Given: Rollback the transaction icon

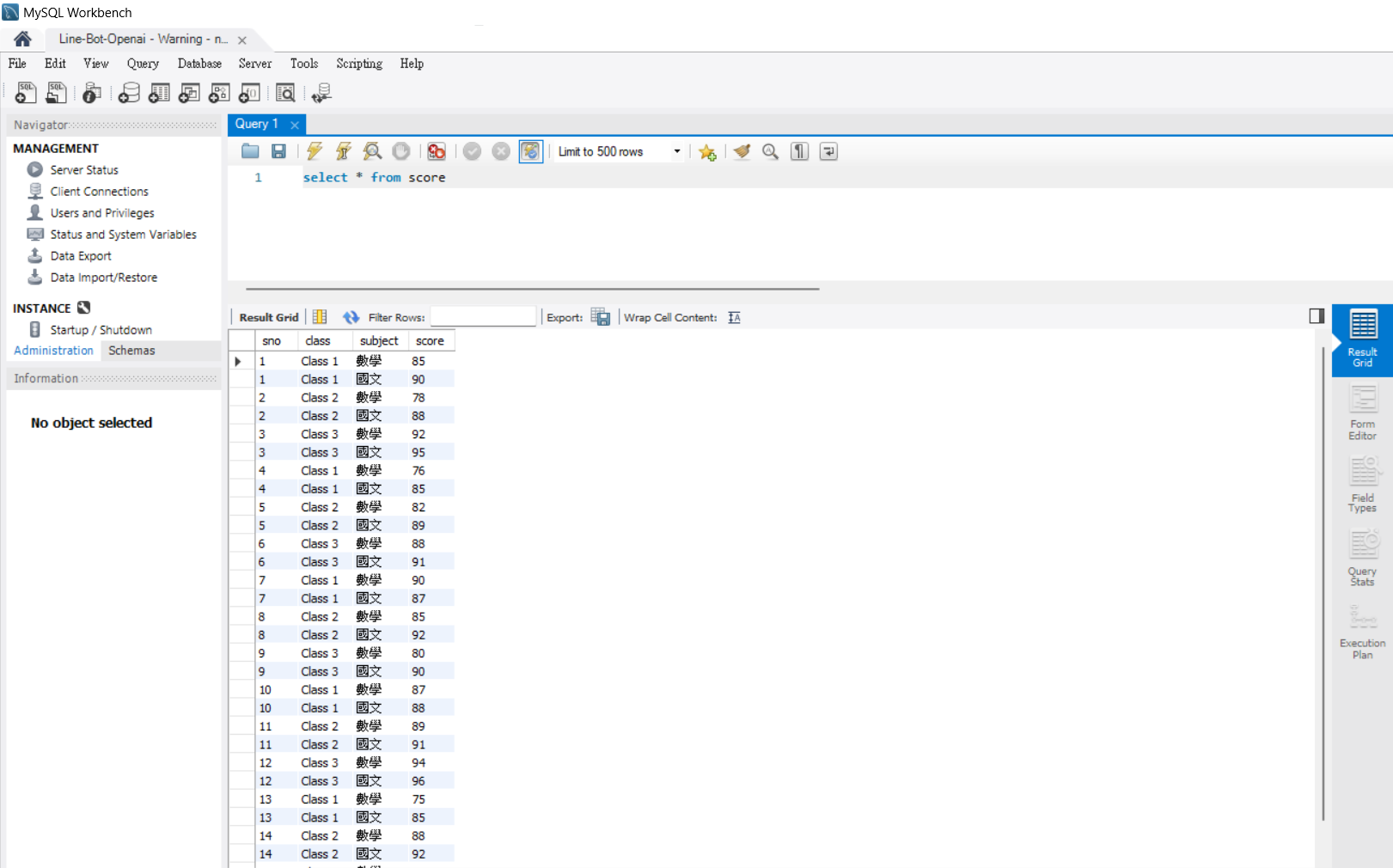Looking at the screenshot, I should [501, 151].
